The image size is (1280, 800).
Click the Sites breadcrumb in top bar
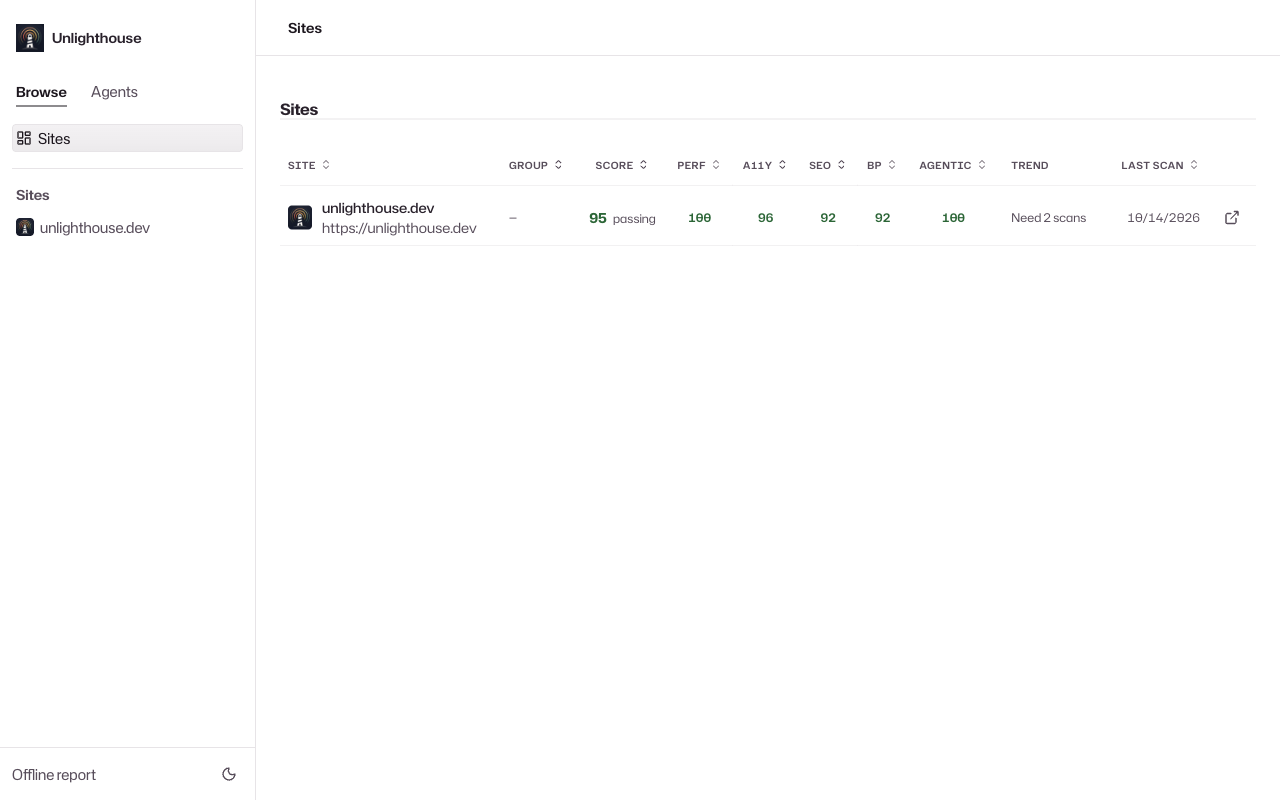point(305,28)
